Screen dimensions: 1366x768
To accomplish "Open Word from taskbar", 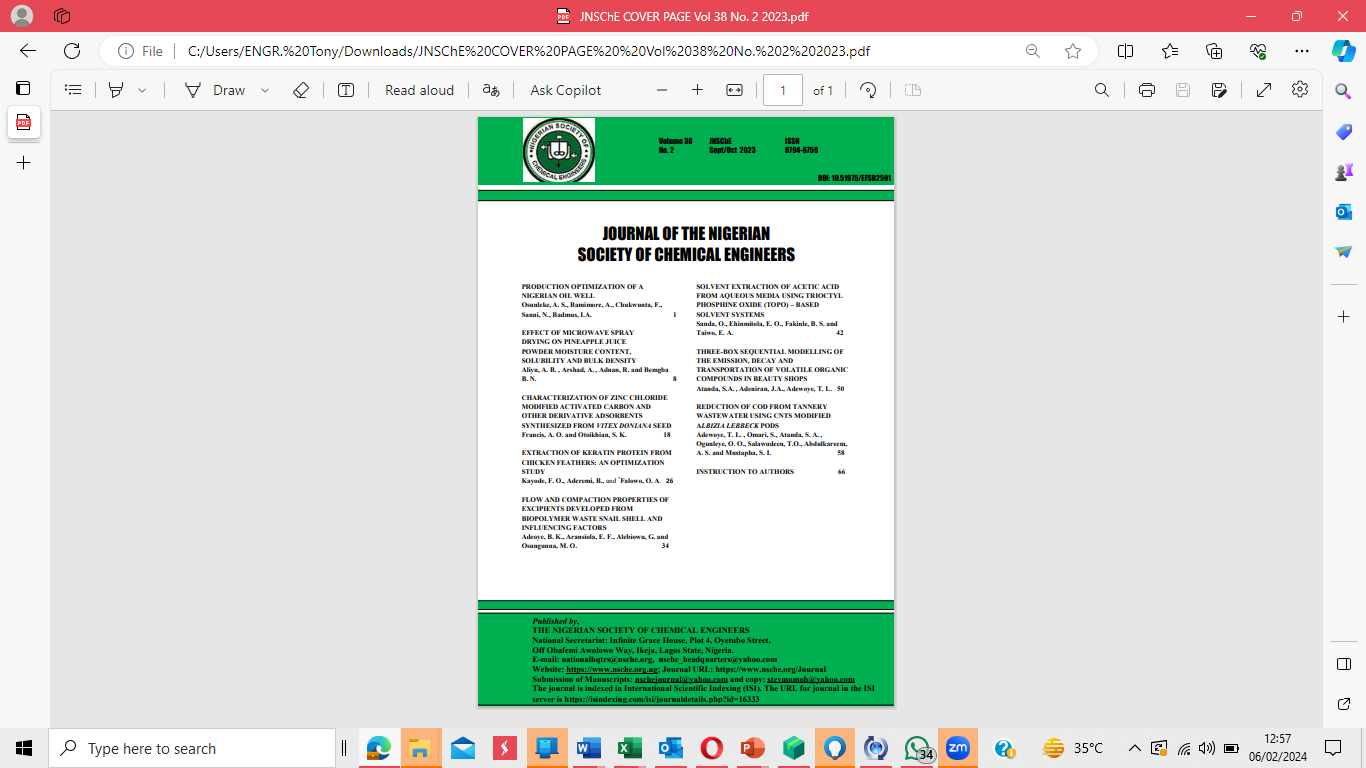I will pos(588,748).
